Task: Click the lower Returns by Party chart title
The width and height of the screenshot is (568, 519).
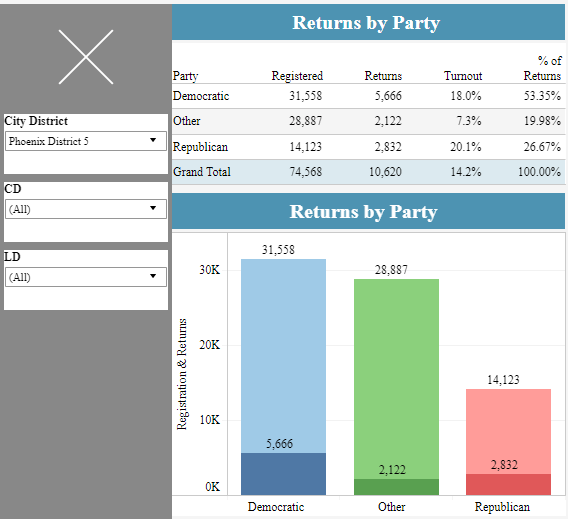Action: pyautogui.click(x=363, y=212)
